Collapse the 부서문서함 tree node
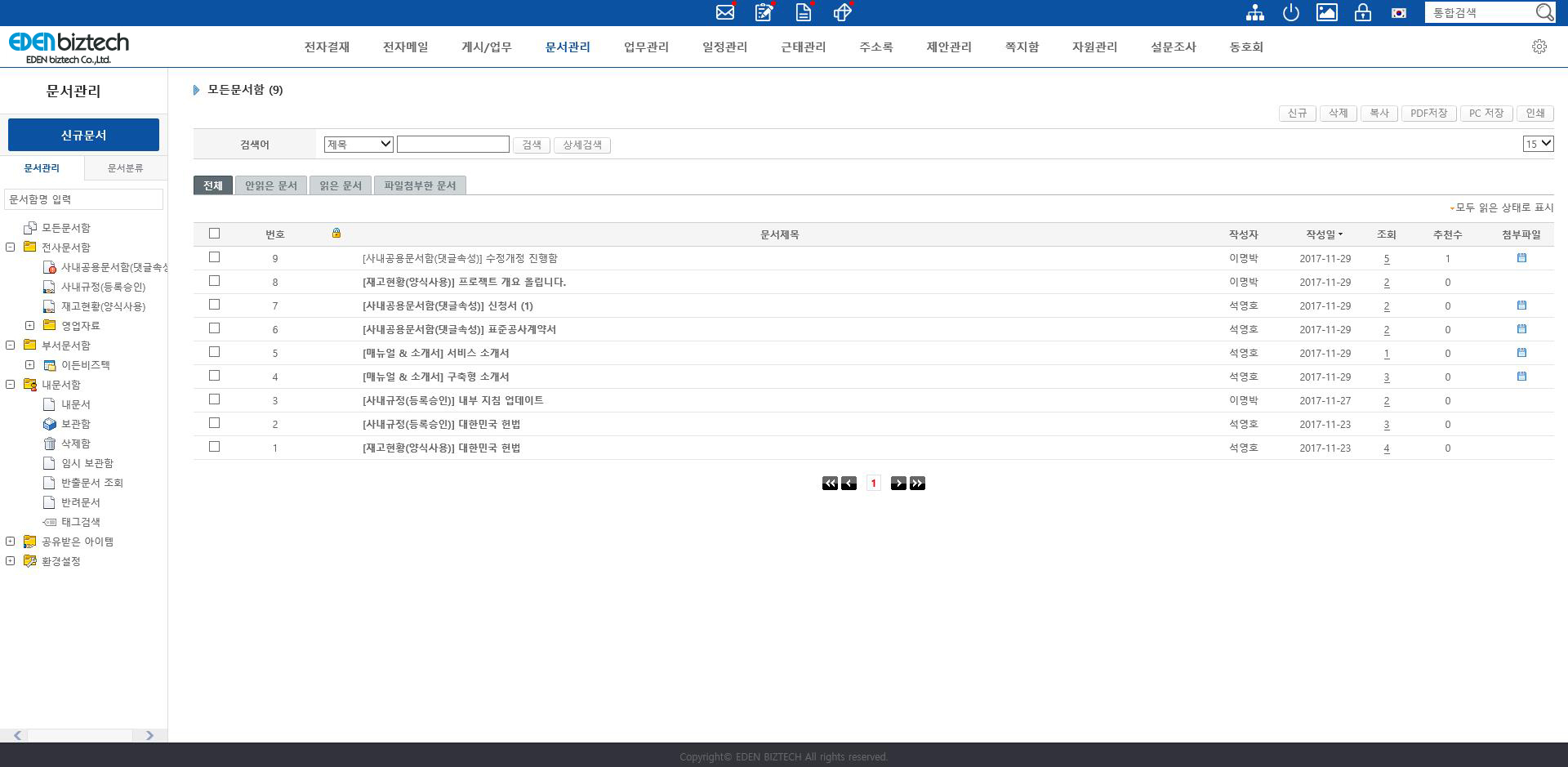This screenshot has height=767, width=1568. pos(11,346)
